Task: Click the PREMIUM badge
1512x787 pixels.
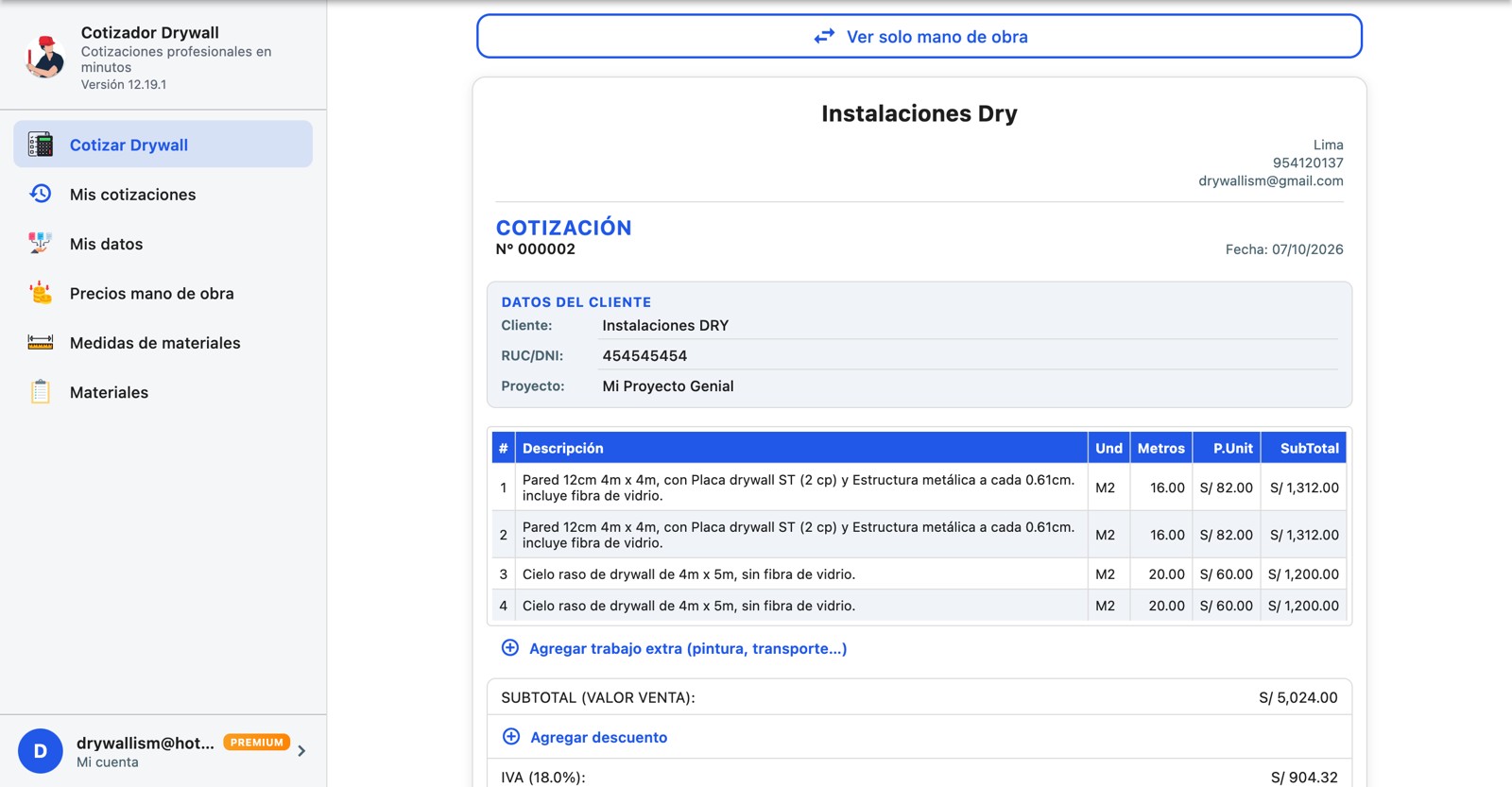Action: pos(256,743)
